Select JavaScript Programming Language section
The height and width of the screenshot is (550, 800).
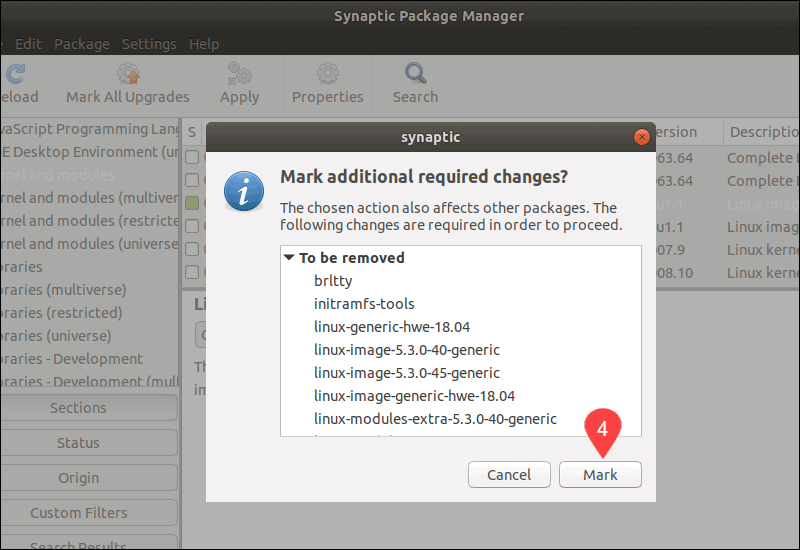(89, 129)
